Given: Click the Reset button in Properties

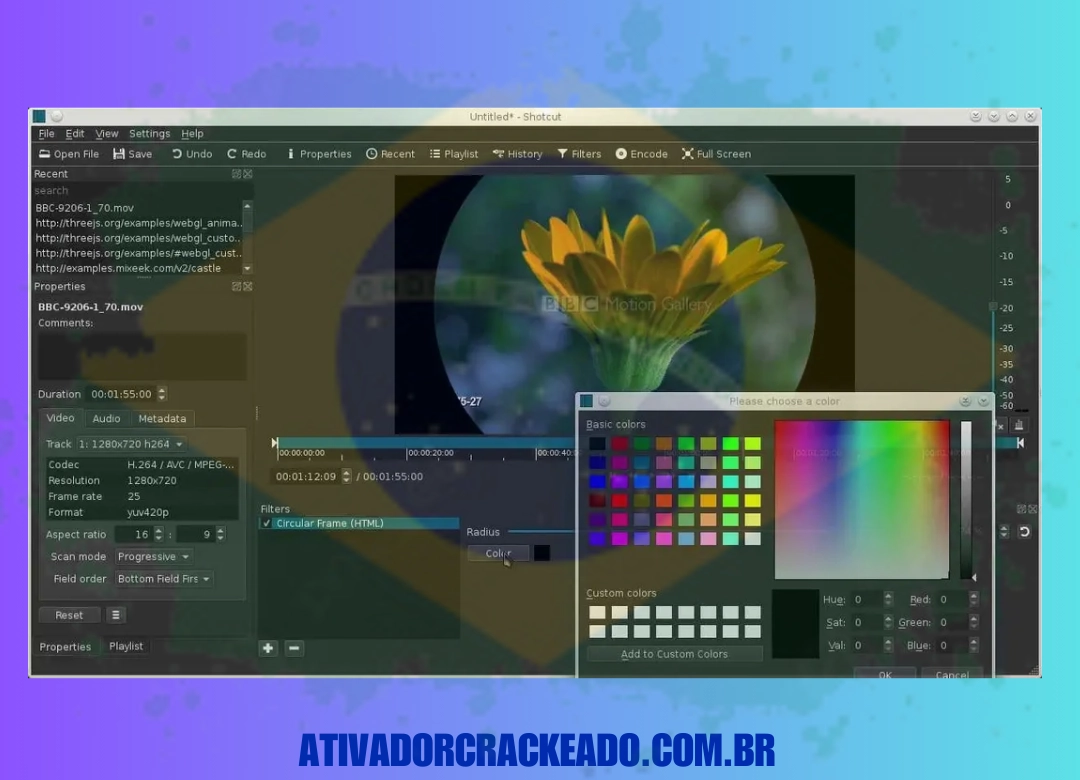Looking at the screenshot, I should pyautogui.click(x=69, y=615).
